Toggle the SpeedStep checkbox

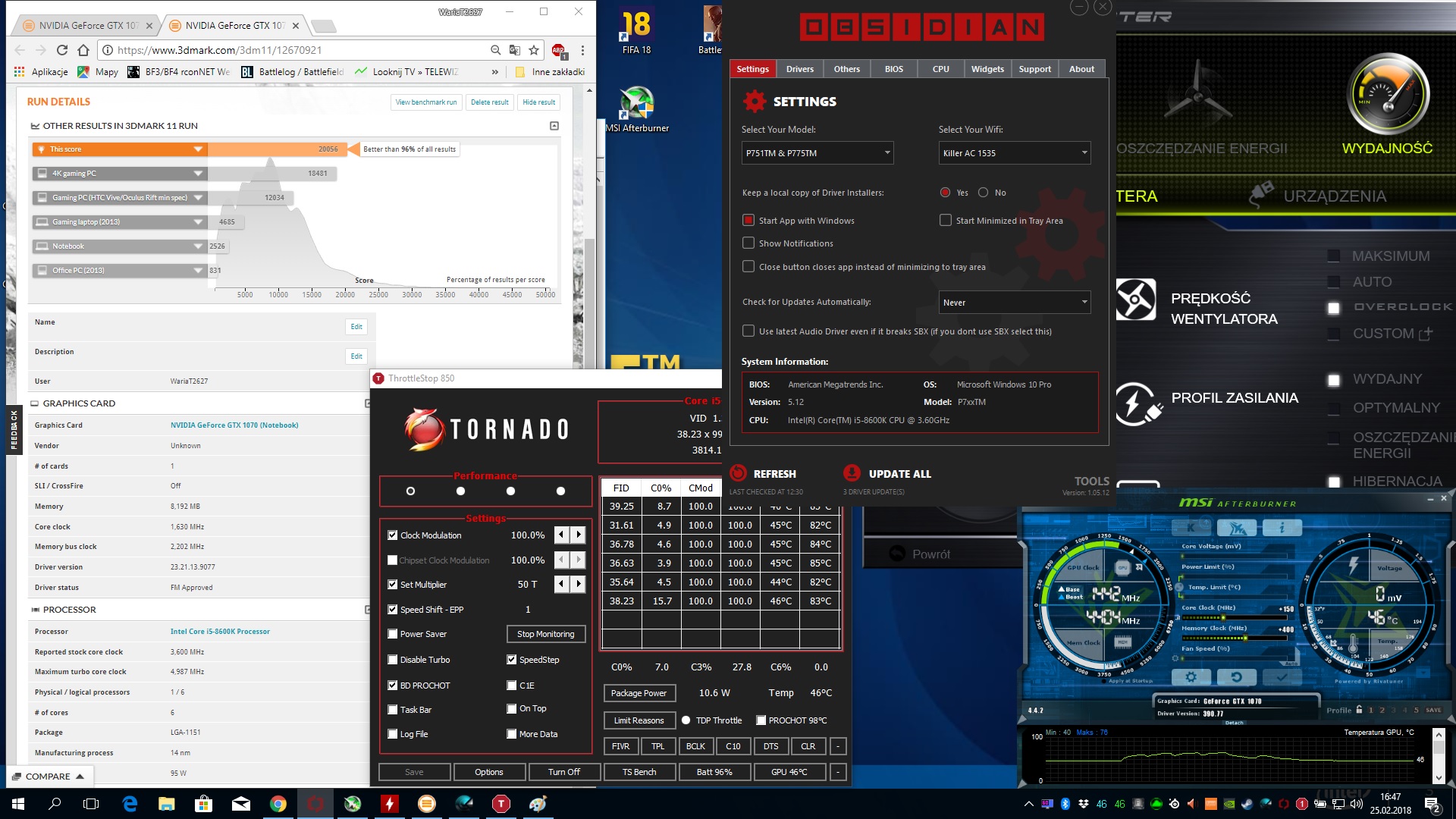tap(512, 660)
